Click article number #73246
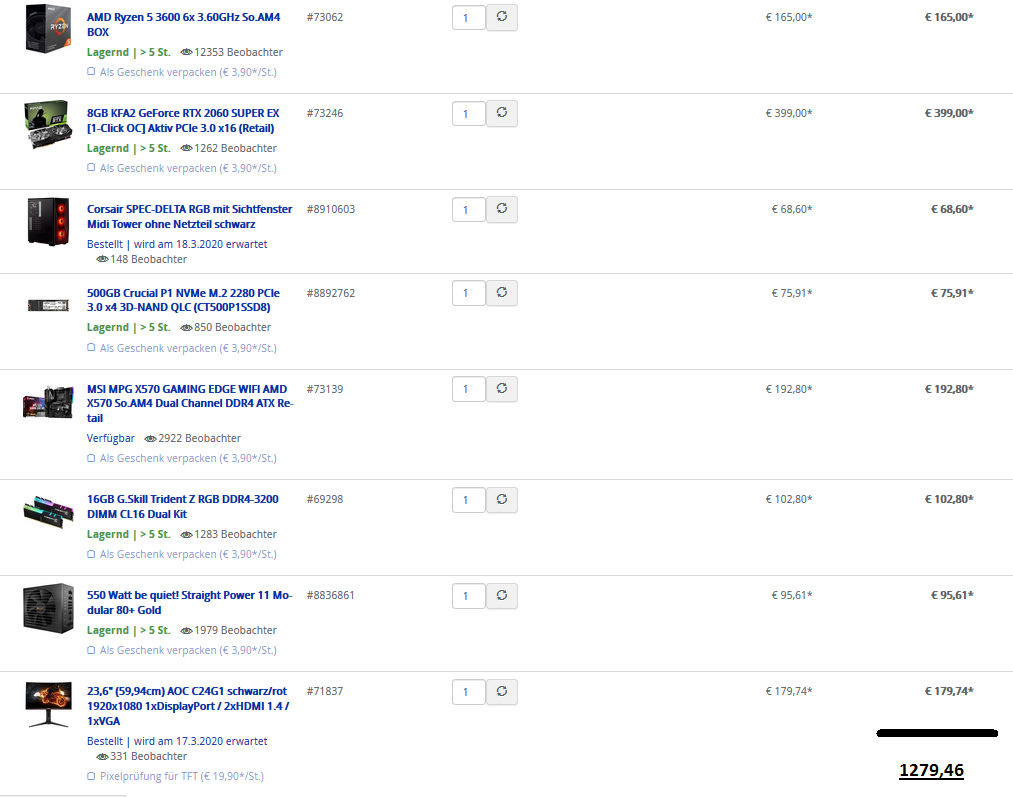This screenshot has width=1013, height=797. (x=325, y=114)
